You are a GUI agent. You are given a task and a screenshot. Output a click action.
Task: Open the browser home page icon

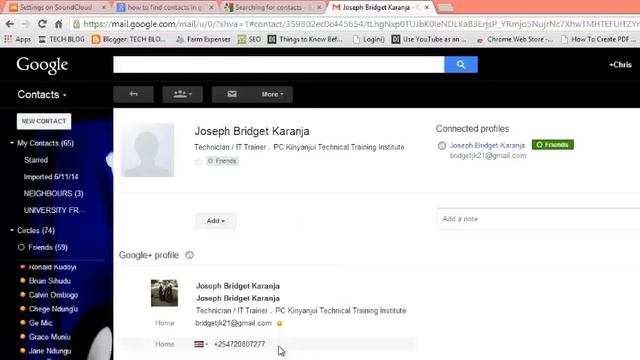pyautogui.click(x=59, y=24)
